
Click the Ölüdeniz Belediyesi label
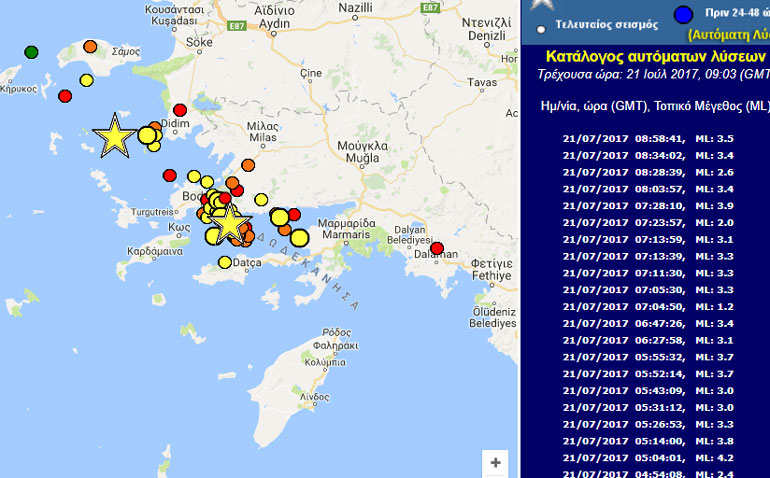(x=495, y=318)
